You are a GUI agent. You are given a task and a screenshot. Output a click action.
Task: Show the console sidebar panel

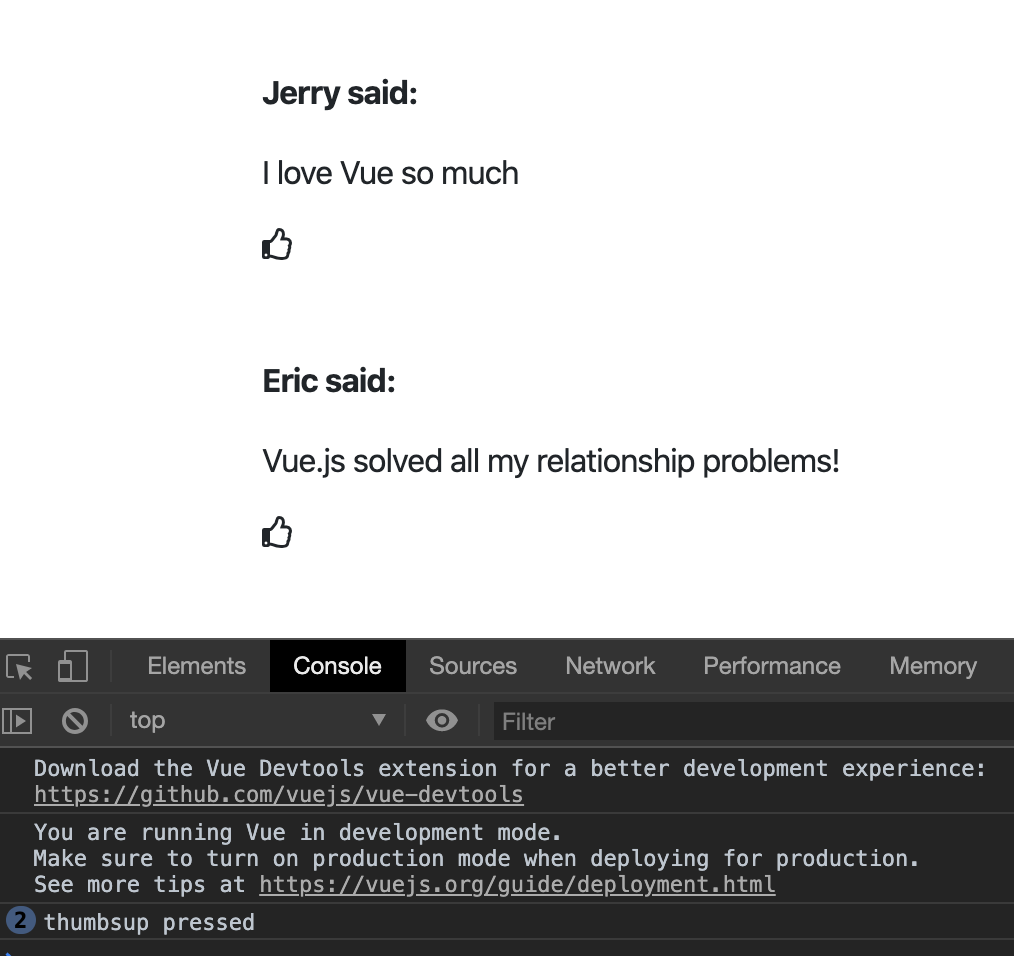click(17, 720)
